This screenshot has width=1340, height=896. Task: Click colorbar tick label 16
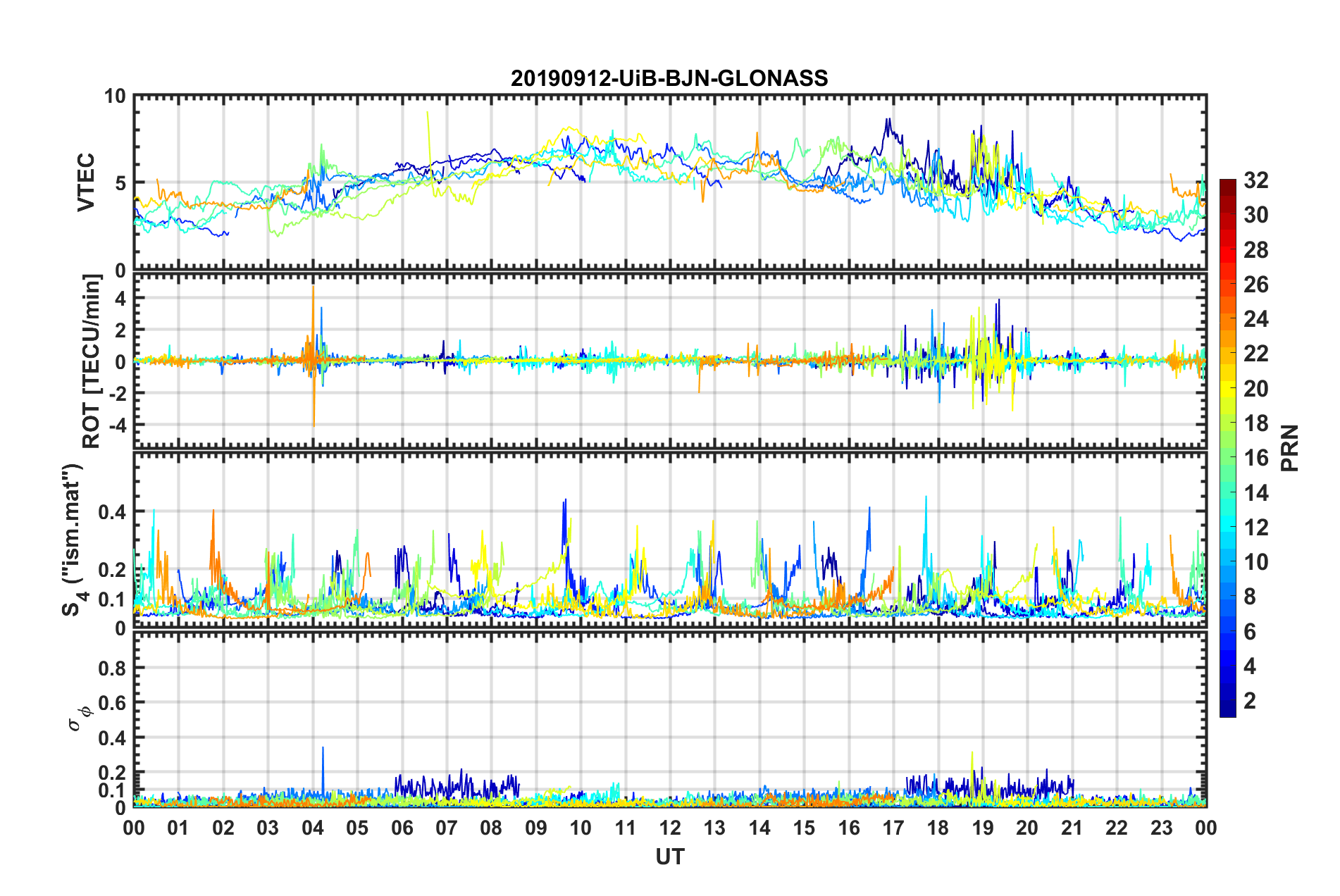pos(1255,458)
